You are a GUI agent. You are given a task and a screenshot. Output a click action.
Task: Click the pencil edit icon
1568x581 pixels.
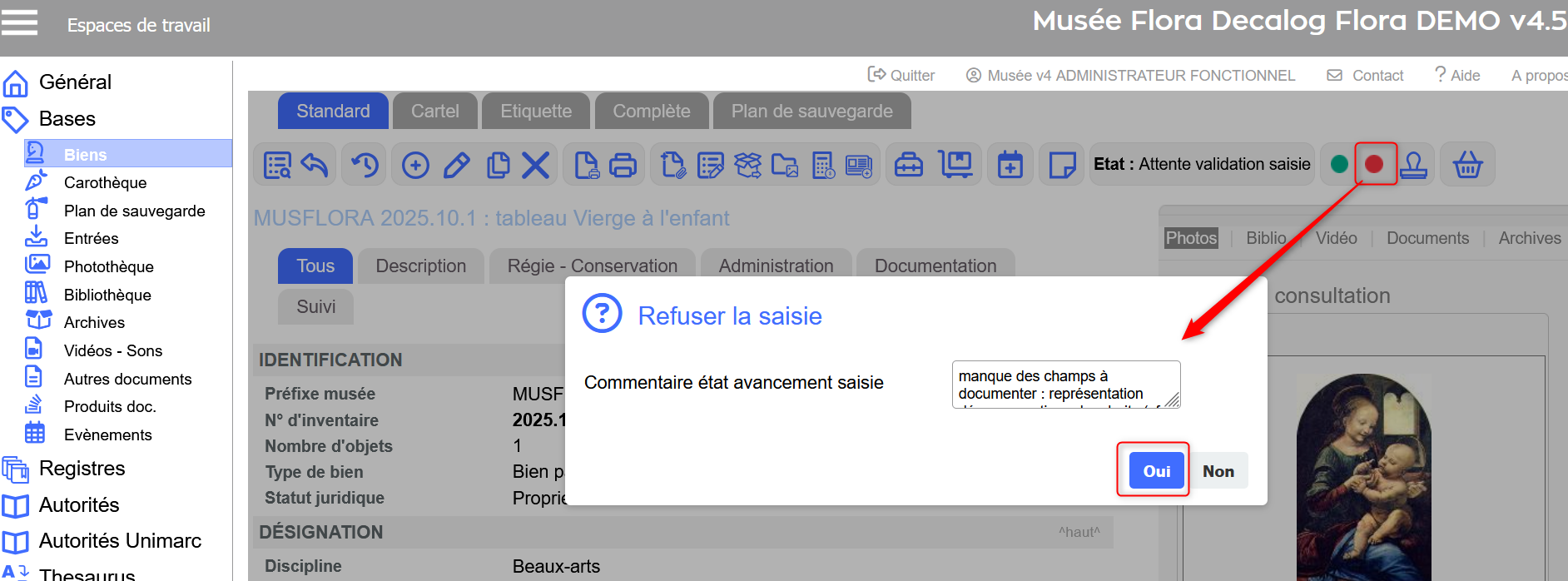456,165
